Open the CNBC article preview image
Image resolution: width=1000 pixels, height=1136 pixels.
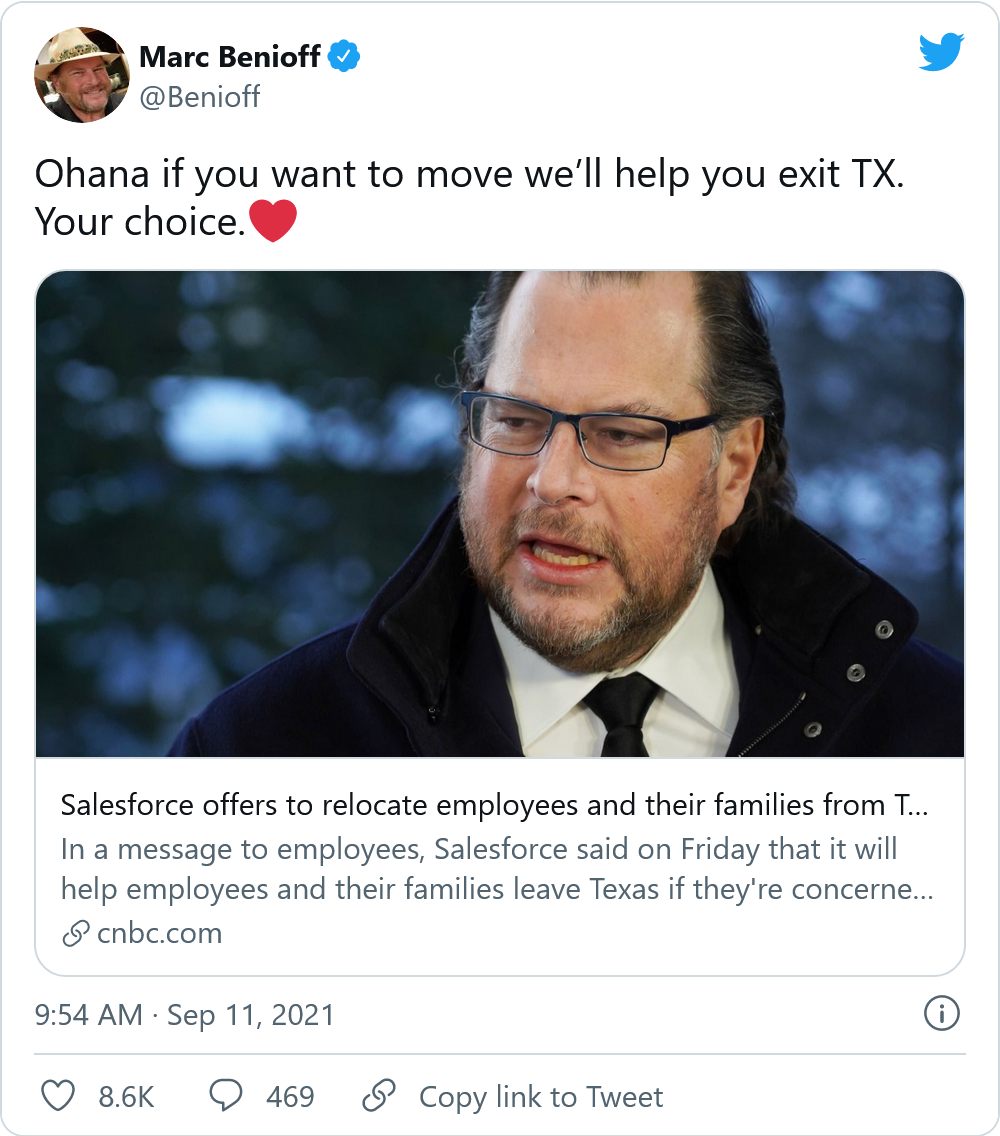[x=500, y=514]
